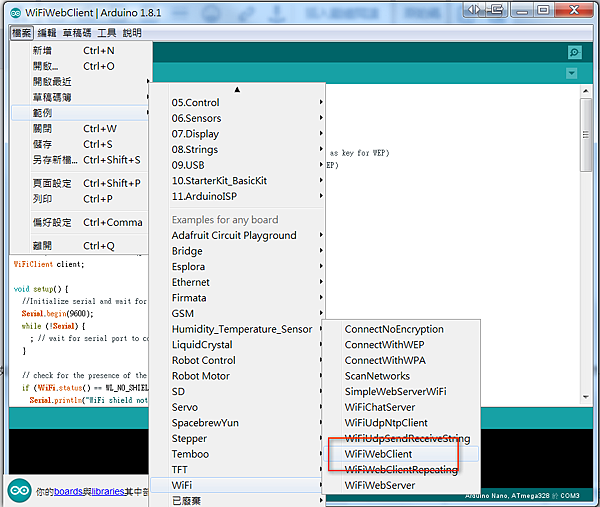600x507 pixels.
Task: Open the ConnectWithWEP example
Action: coord(401,345)
